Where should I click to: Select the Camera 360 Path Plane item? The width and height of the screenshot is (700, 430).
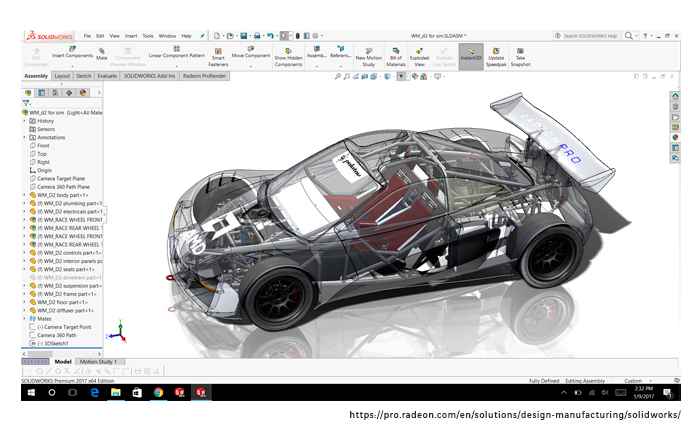pyautogui.click(x=59, y=187)
